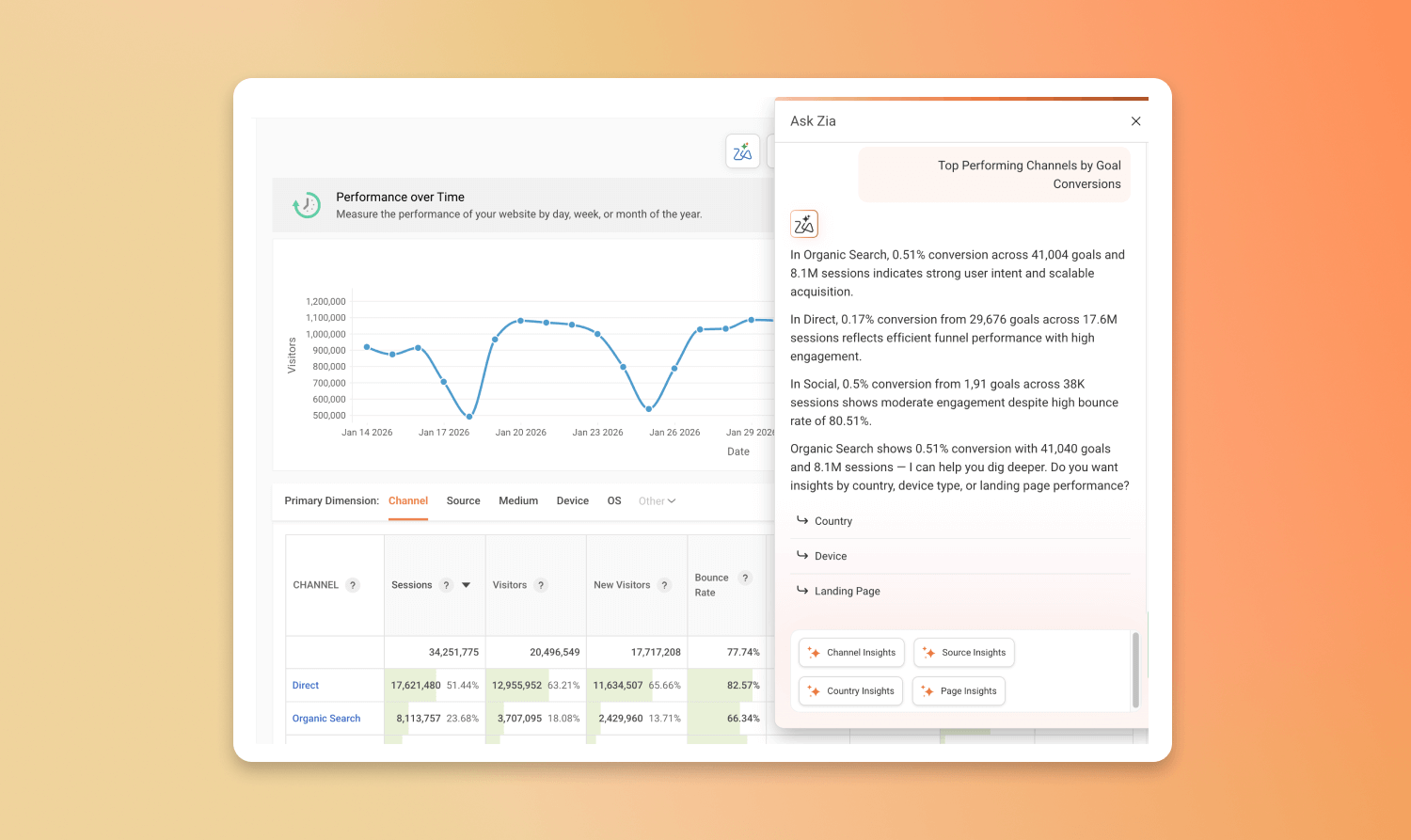Click the Zia assistant icon in toolbar

coord(742,151)
